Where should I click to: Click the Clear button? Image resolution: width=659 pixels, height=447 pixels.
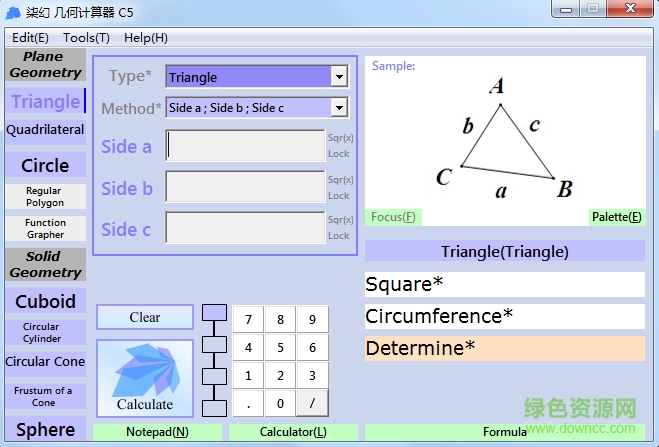145,317
